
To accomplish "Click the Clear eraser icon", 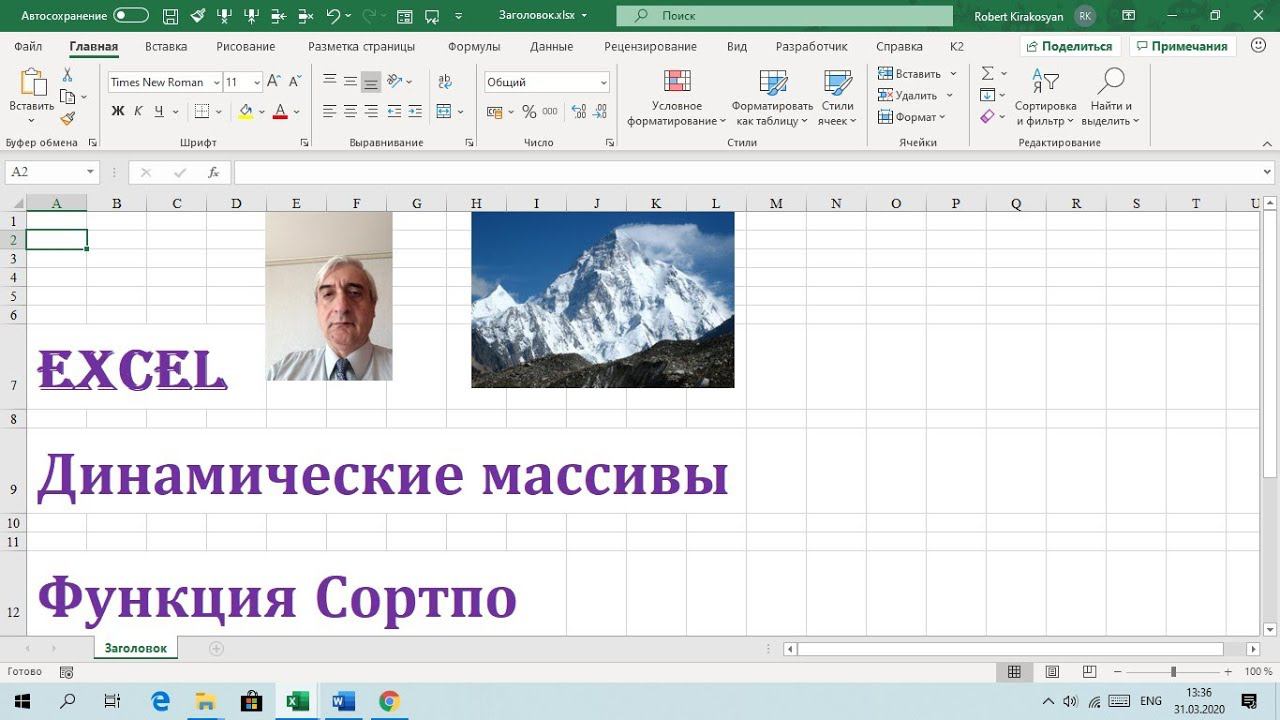I will [x=988, y=117].
